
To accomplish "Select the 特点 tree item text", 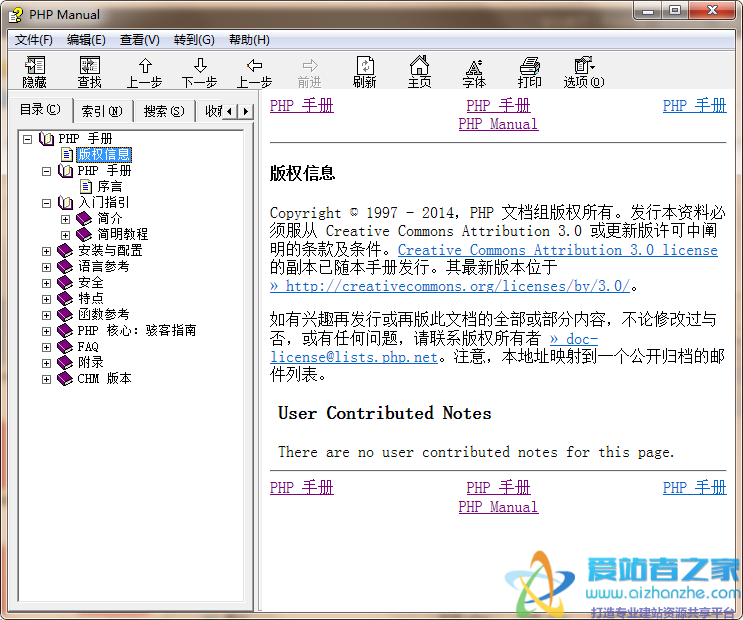I will click(91, 299).
